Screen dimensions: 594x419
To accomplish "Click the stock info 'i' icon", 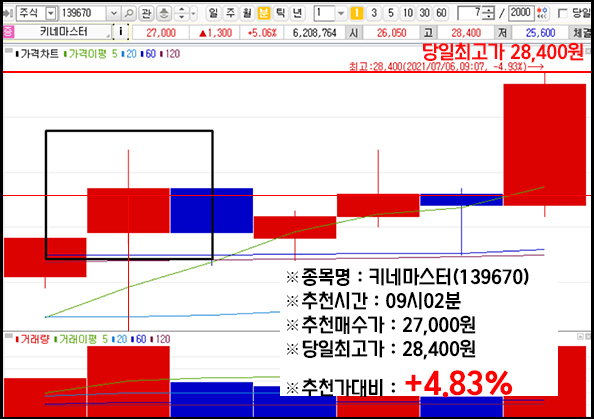I will [120, 31].
